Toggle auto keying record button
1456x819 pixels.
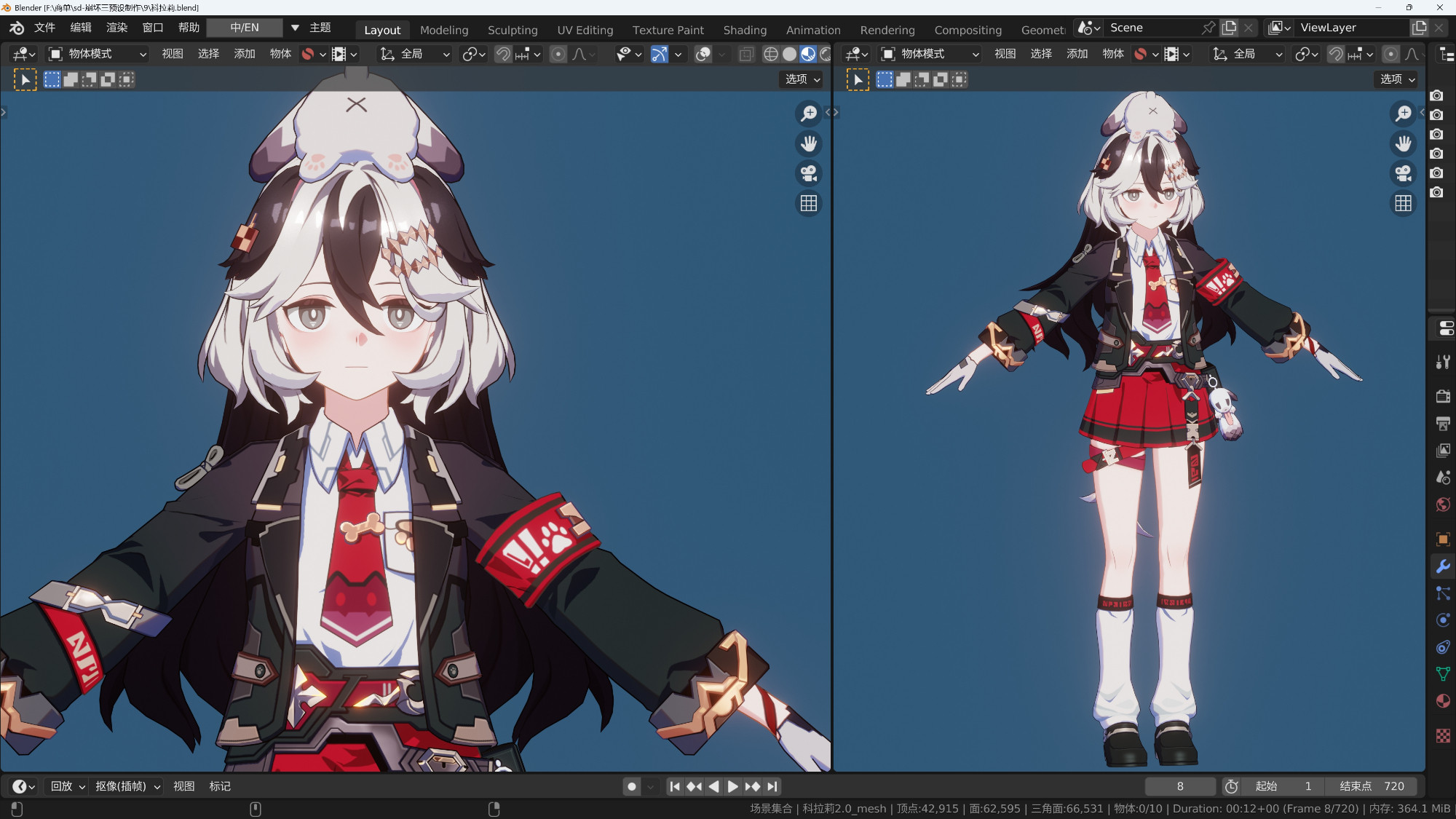pyautogui.click(x=632, y=786)
